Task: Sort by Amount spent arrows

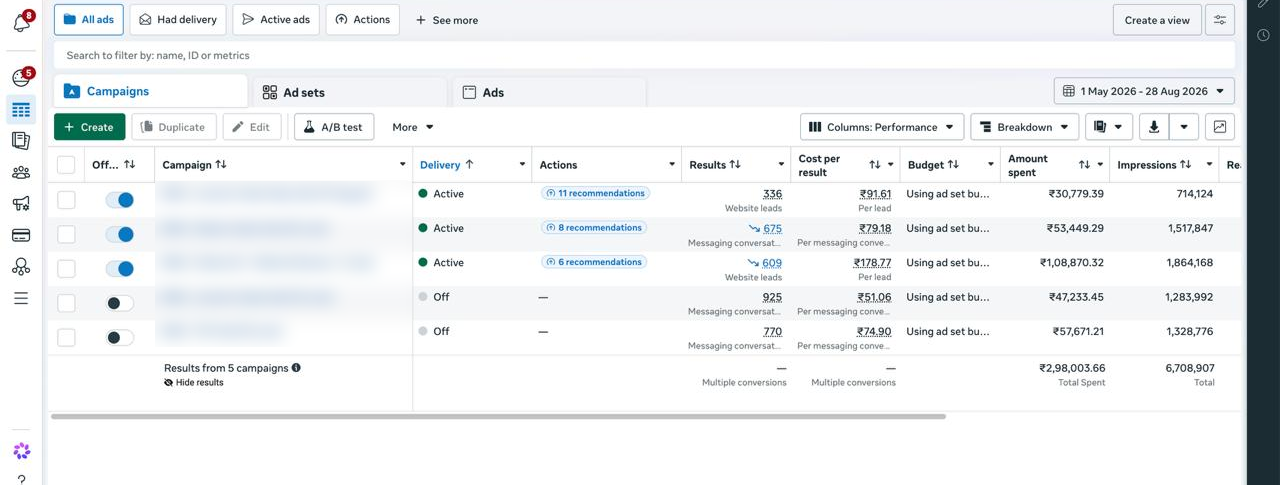Action: tap(1085, 165)
